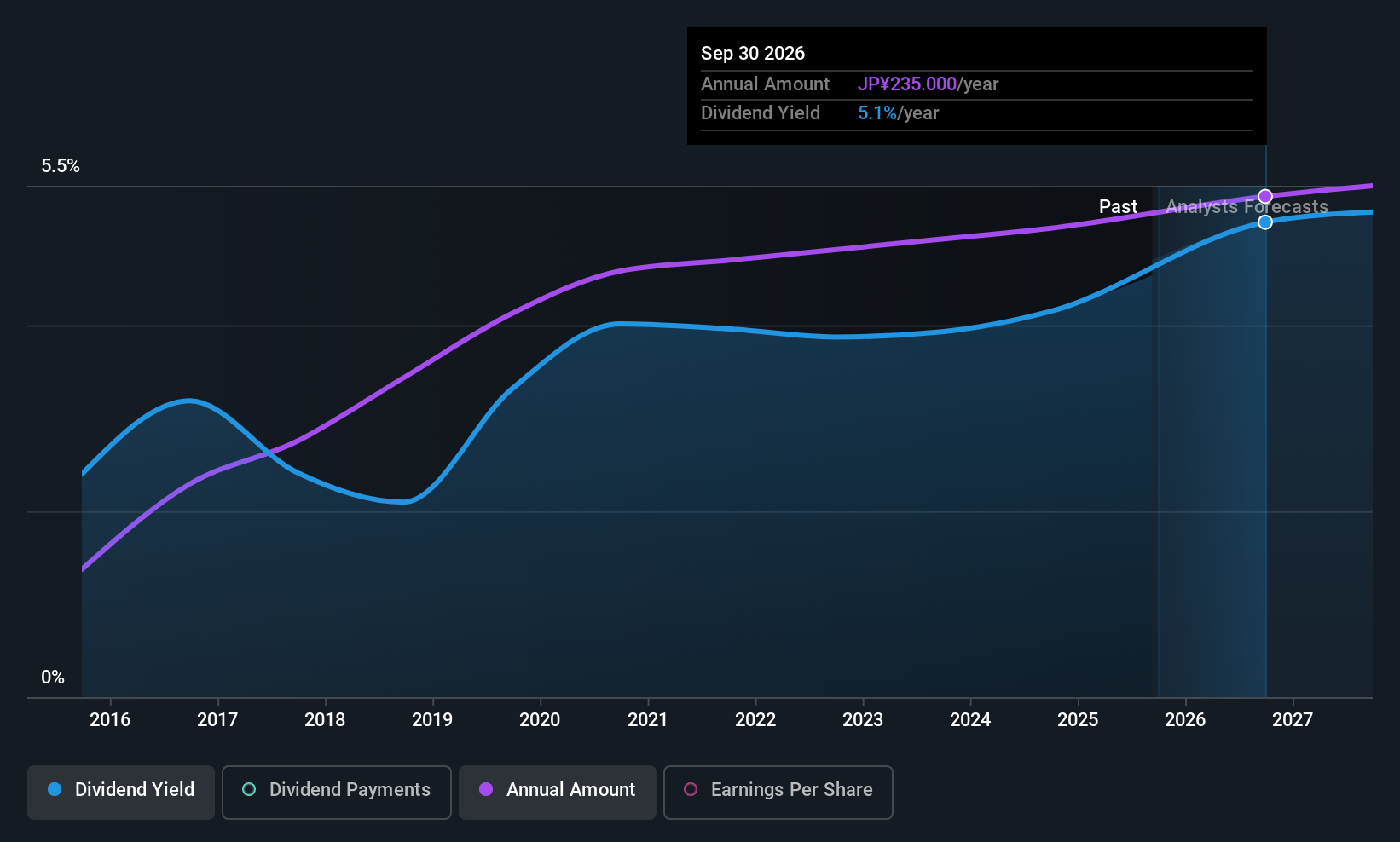This screenshot has height=842, width=1400.
Task: Click the 5.1% dividend yield value
Action: pyautogui.click(x=877, y=113)
